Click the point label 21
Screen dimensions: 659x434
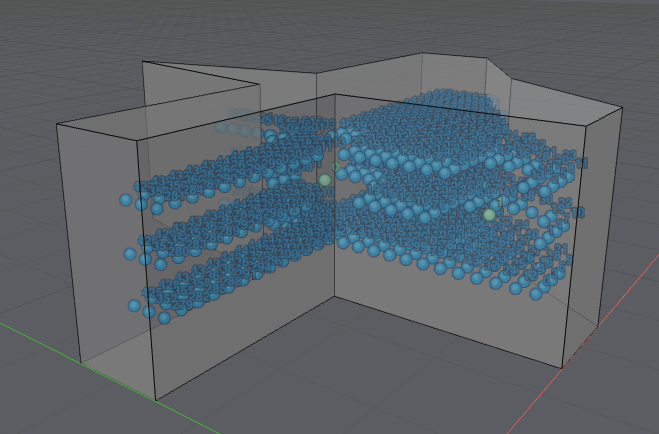coord(561,249)
